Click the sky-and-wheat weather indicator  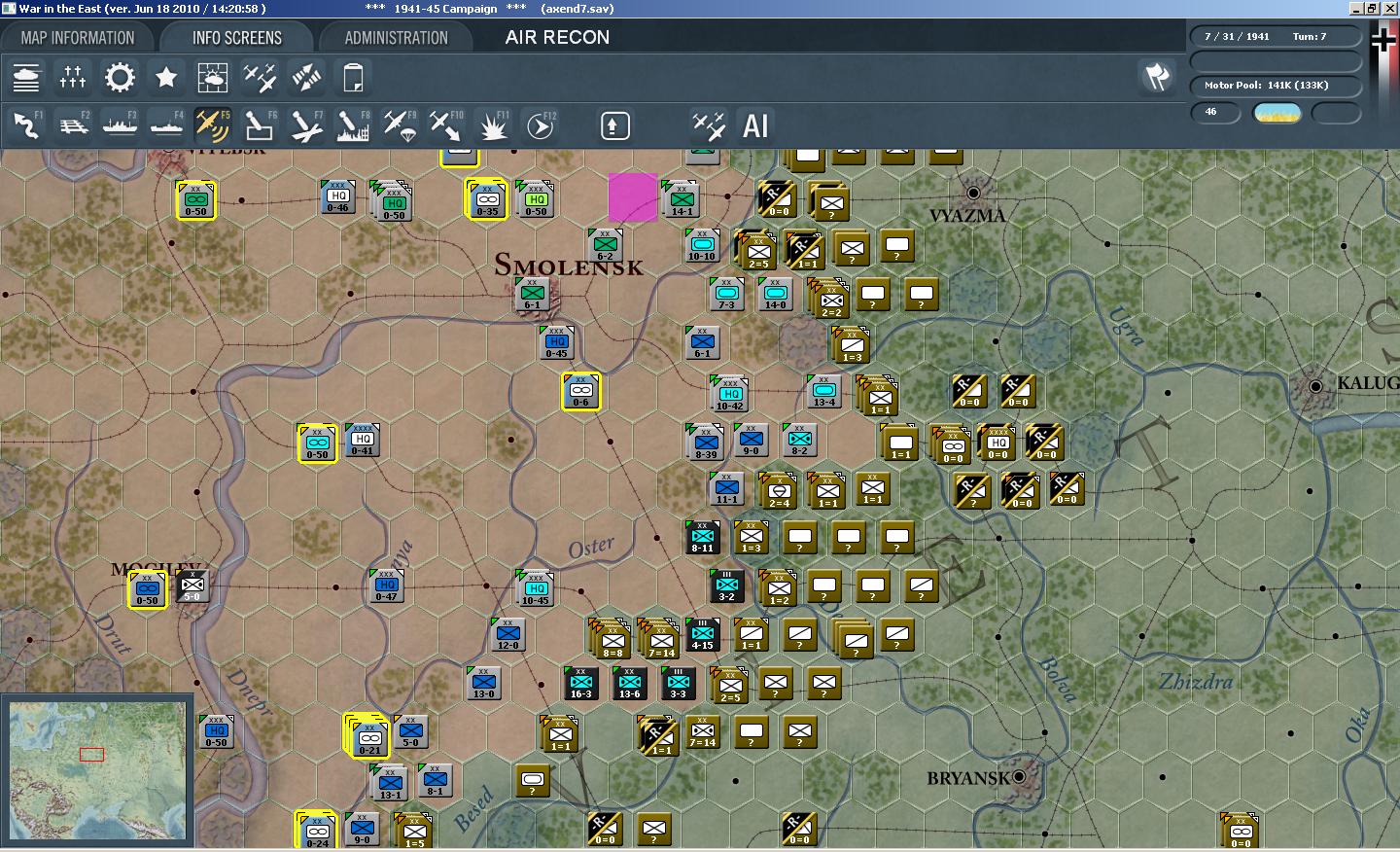tap(1277, 113)
